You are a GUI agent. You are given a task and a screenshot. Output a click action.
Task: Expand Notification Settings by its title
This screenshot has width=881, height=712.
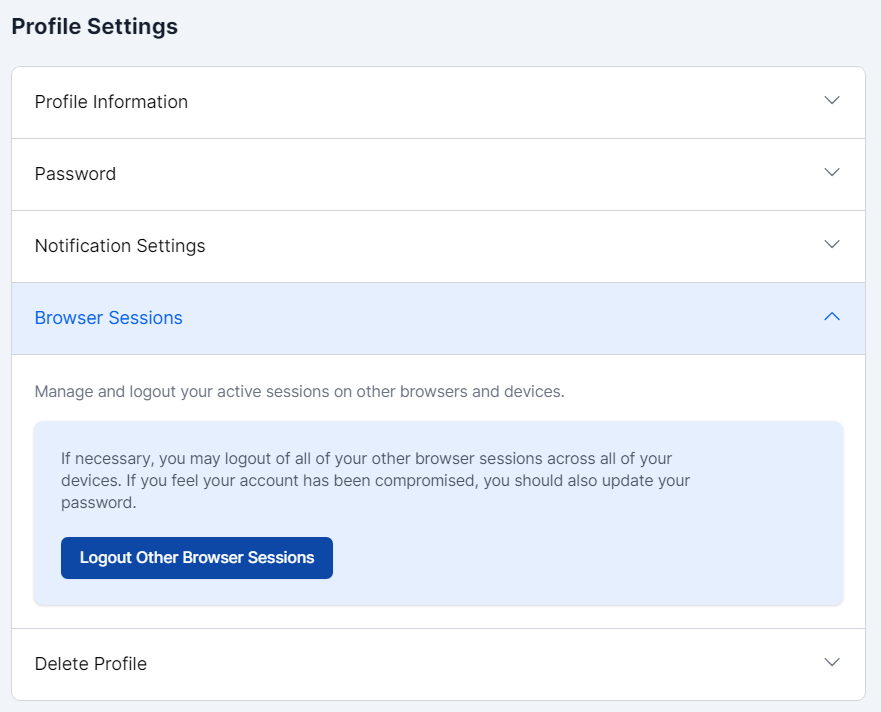pos(120,246)
